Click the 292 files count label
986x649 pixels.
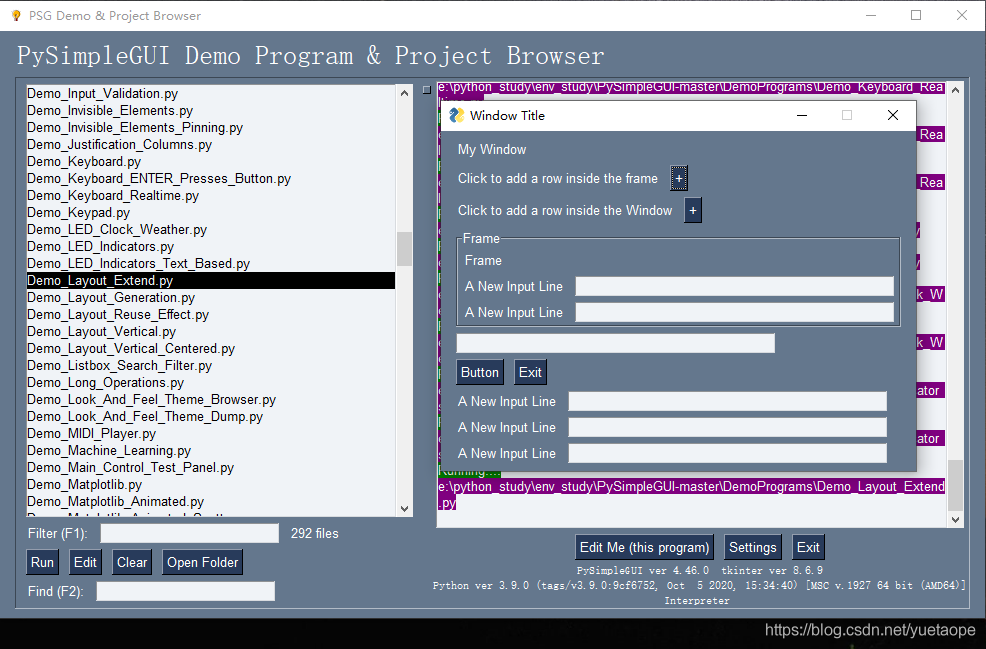[314, 533]
